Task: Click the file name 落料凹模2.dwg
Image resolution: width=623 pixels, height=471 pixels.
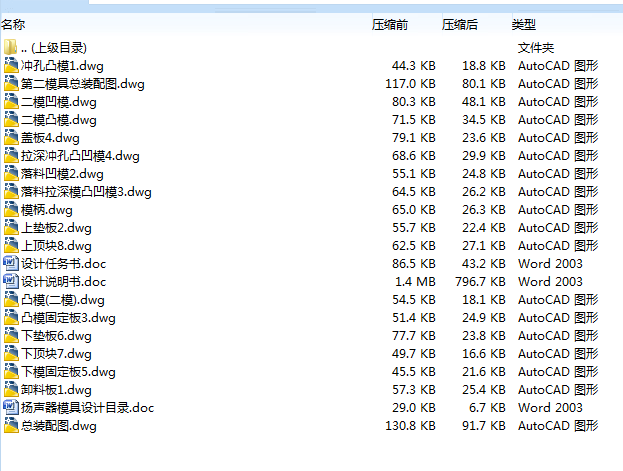Action: tap(62, 174)
